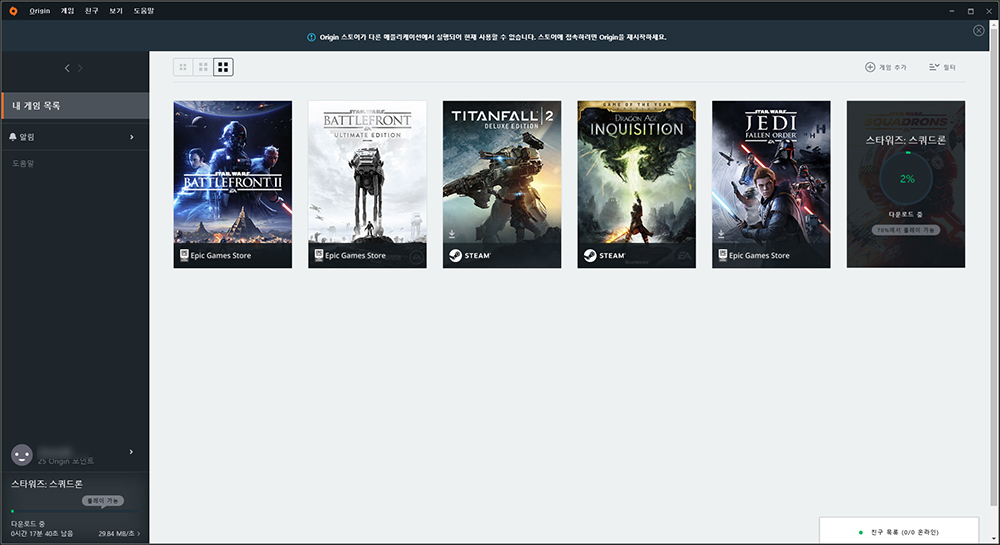This screenshot has height=545, width=1000.
Task: Switch to medium tile view
Action: [x=203, y=67]
